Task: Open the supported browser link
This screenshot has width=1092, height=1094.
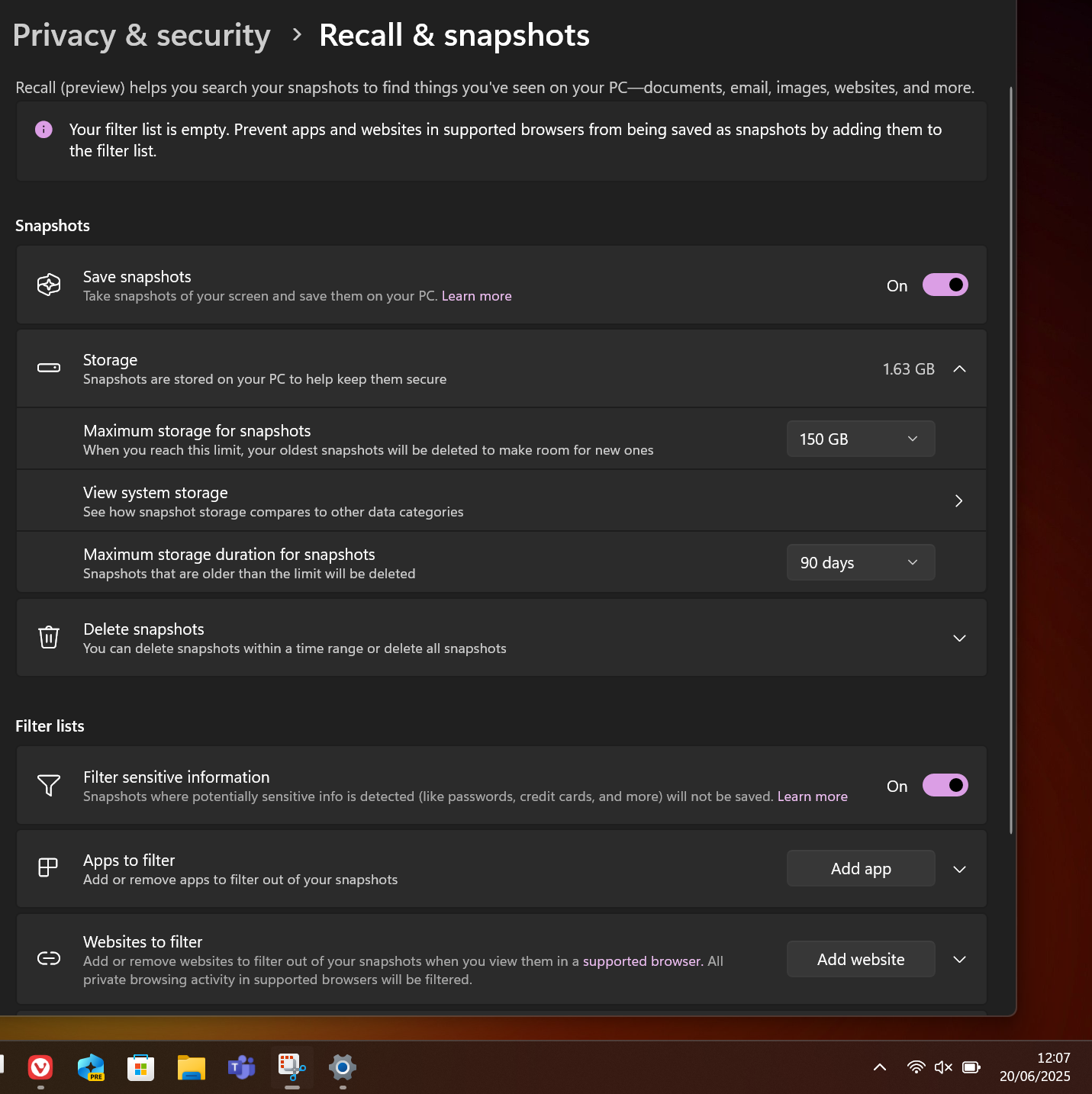Action: tap(641, 961)
